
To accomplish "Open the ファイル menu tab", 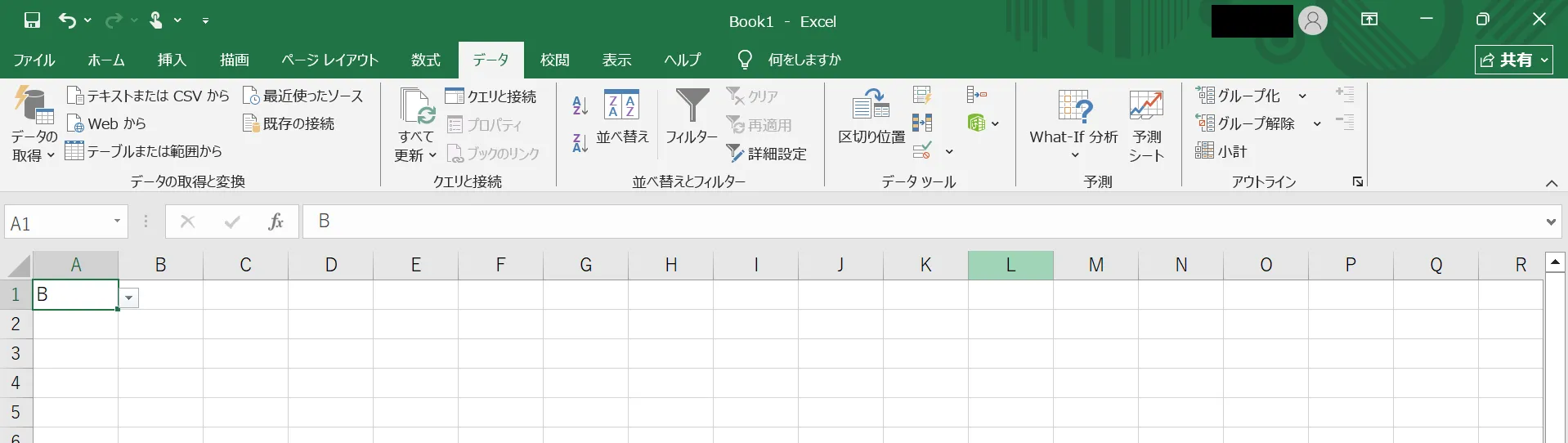I will 34,60.
